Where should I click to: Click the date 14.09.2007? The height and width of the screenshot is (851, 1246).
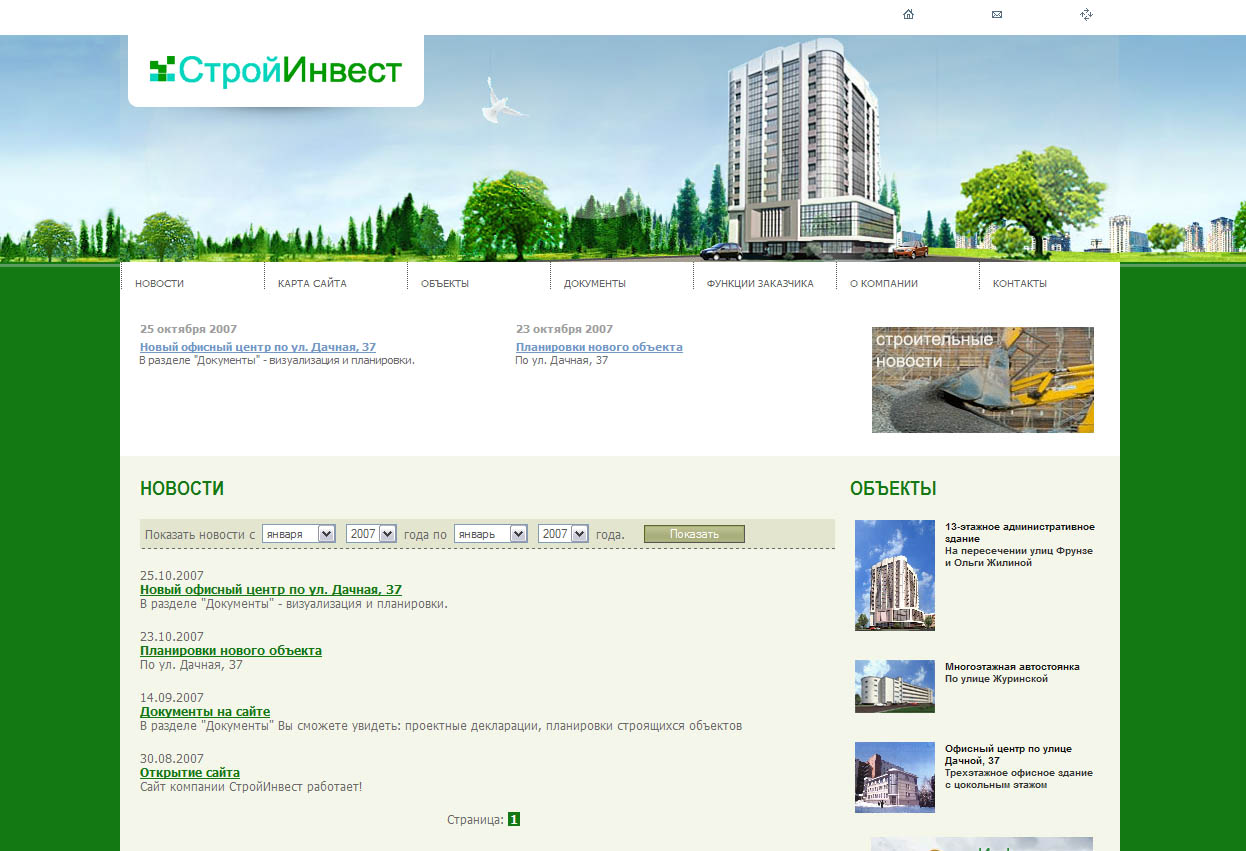172,698
